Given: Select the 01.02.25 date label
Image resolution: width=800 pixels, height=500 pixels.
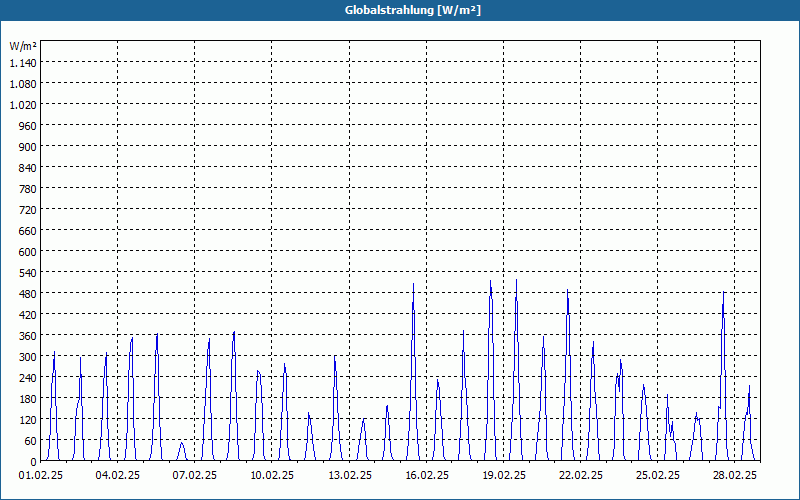Looking at the screenshot, I should [x=41, y=476].
